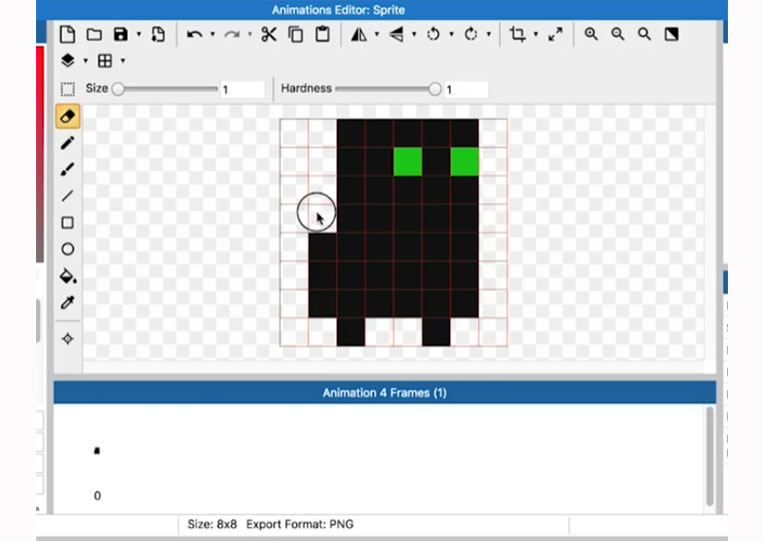Copy the selection
The width and height of the screenshot is (763, 541).
pyautogui.click(x=295, y=35)
